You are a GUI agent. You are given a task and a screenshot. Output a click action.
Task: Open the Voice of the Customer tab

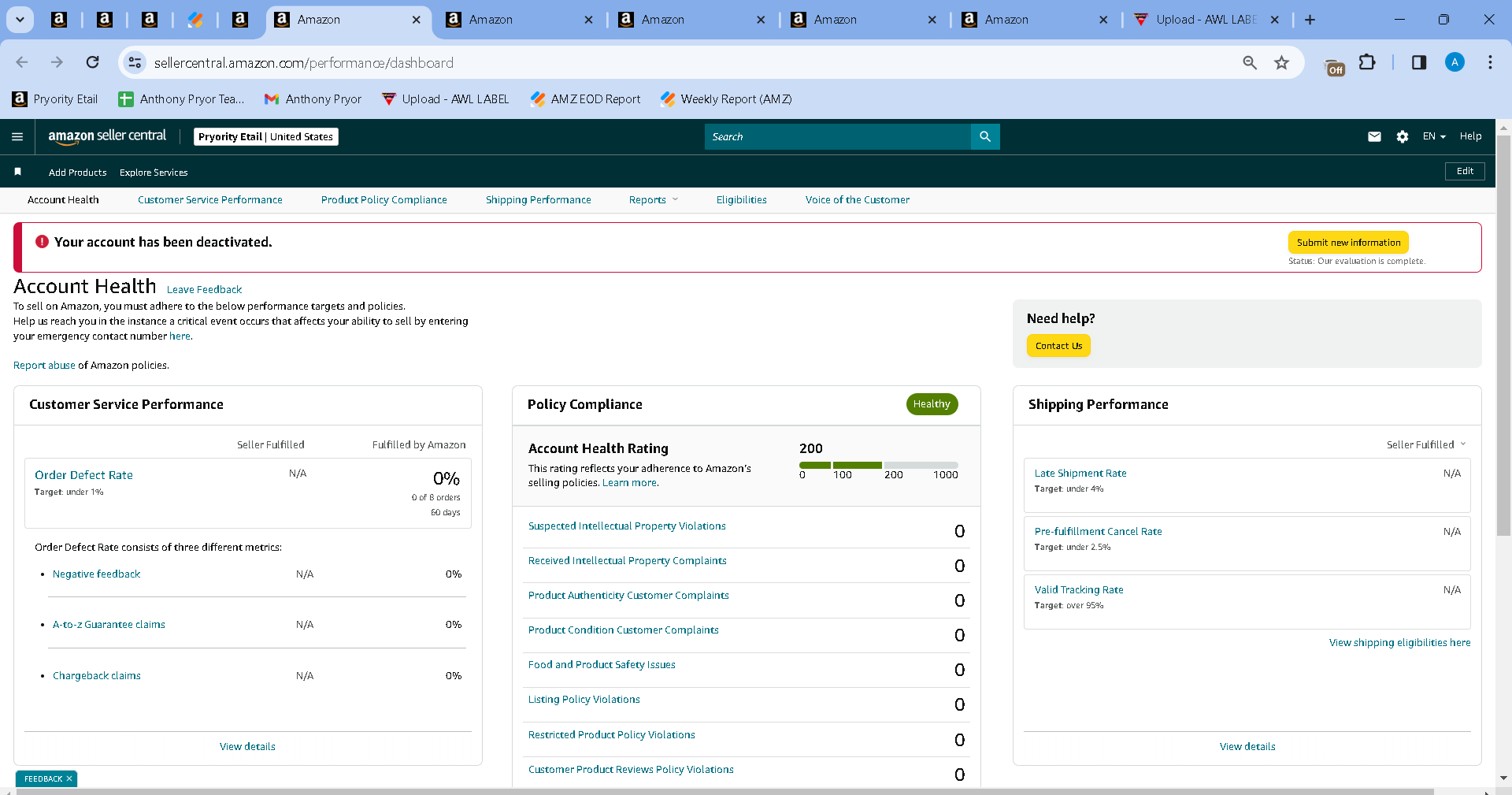[x=858, y=200]
